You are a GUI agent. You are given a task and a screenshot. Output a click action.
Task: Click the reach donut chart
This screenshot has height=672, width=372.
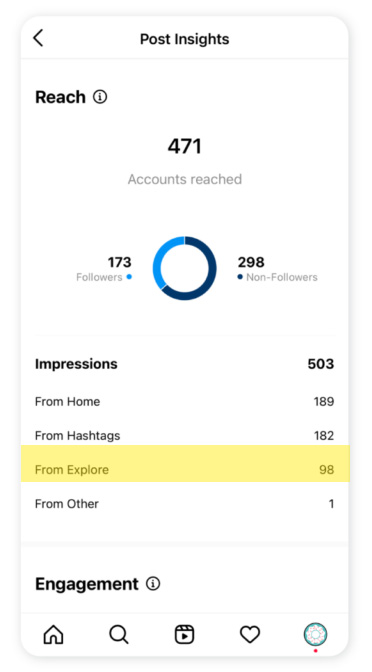point(185,268)
